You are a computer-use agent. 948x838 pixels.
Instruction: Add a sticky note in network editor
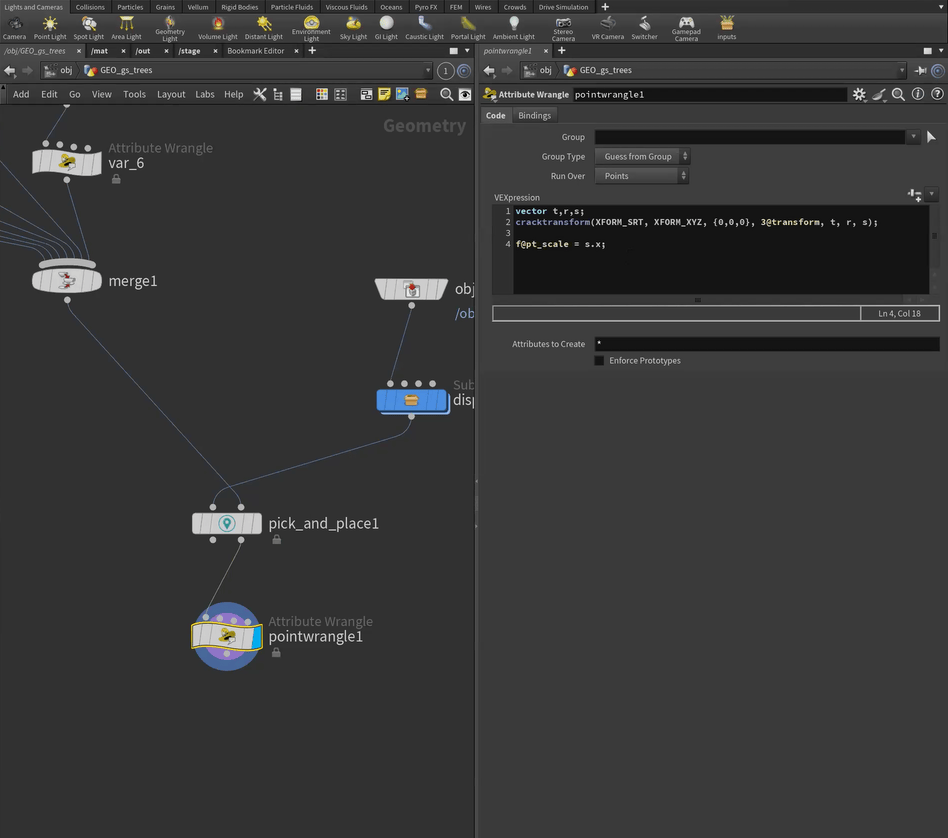click(384, 94)
